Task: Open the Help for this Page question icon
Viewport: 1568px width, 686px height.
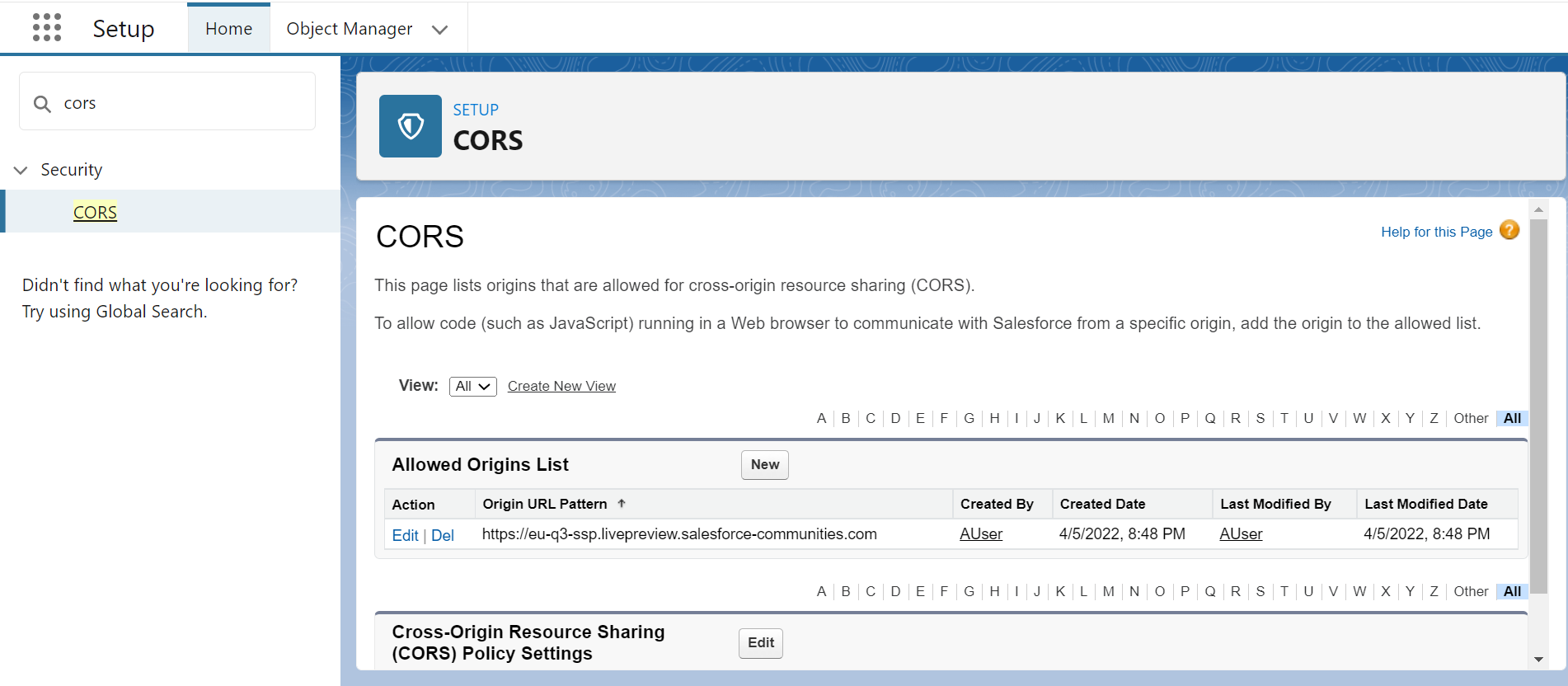Action: pyautogui.click(x=1509, y=230)
